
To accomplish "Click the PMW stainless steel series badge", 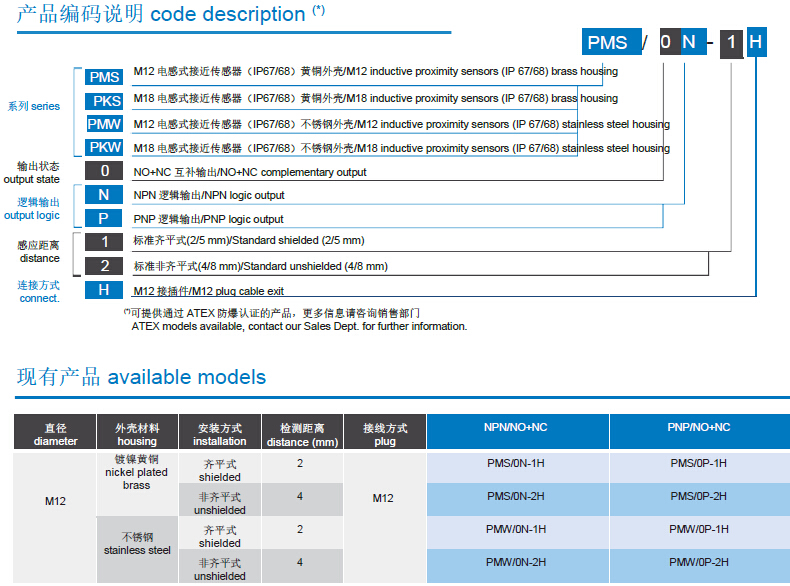I will coord(104,125).
